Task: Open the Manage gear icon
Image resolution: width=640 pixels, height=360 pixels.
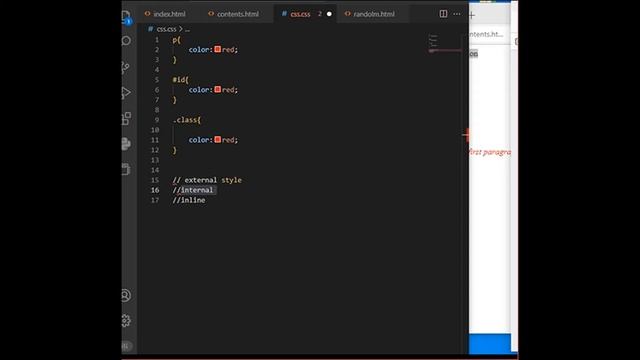Action: tap(126, 320)
